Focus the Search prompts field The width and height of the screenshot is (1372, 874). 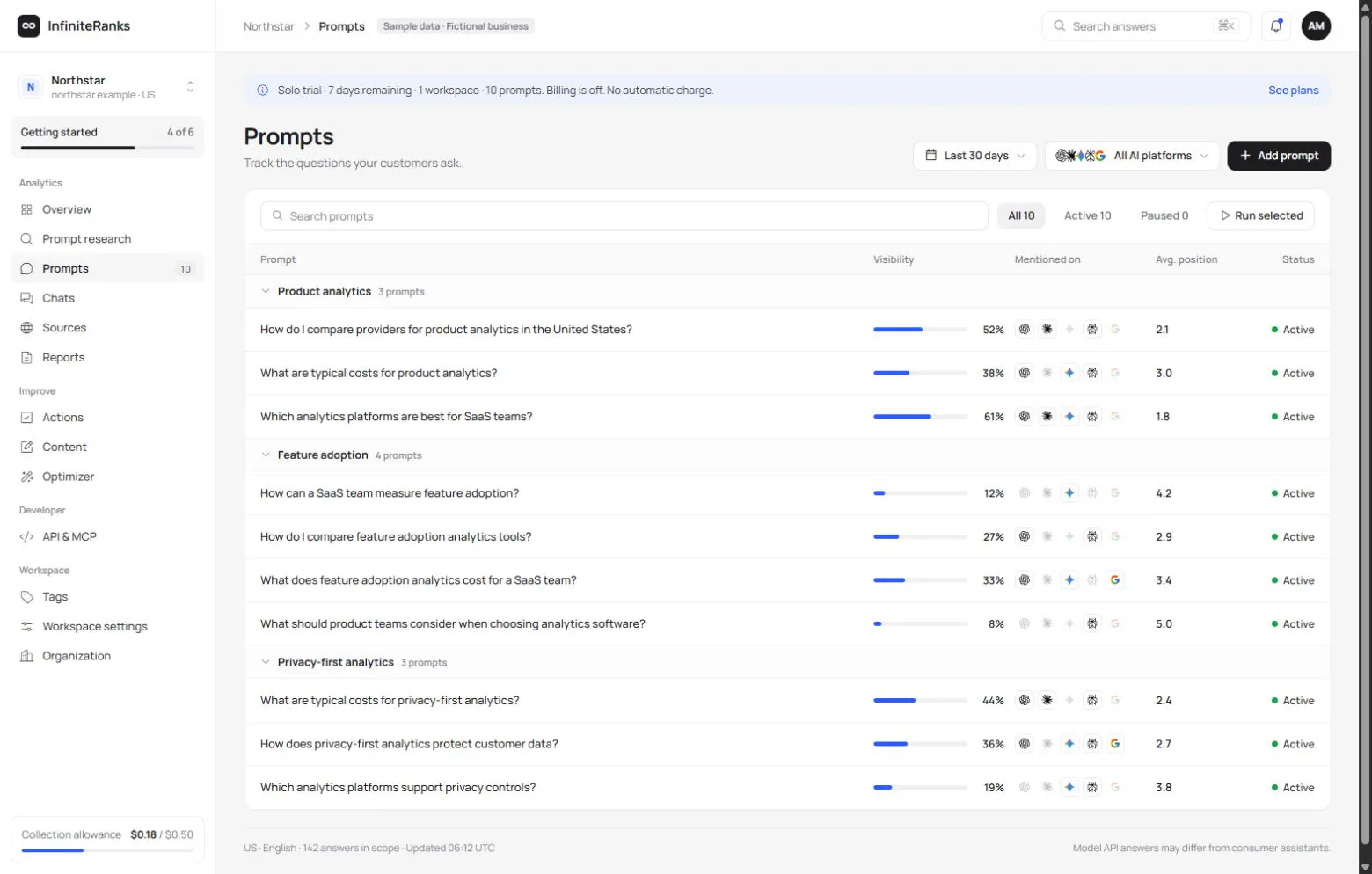point(624,216)
